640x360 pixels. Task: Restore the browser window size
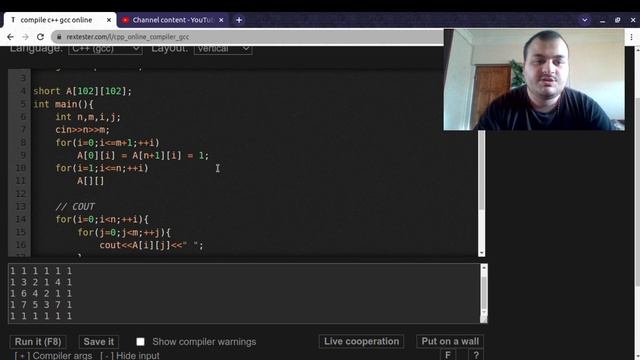618,20
